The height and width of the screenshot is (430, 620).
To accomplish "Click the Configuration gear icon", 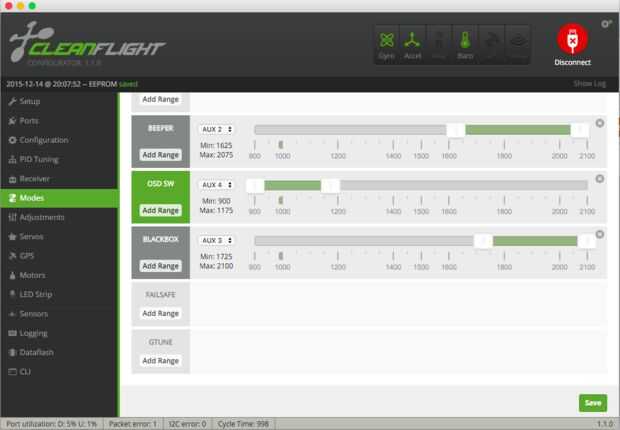I will pos(12,140).
